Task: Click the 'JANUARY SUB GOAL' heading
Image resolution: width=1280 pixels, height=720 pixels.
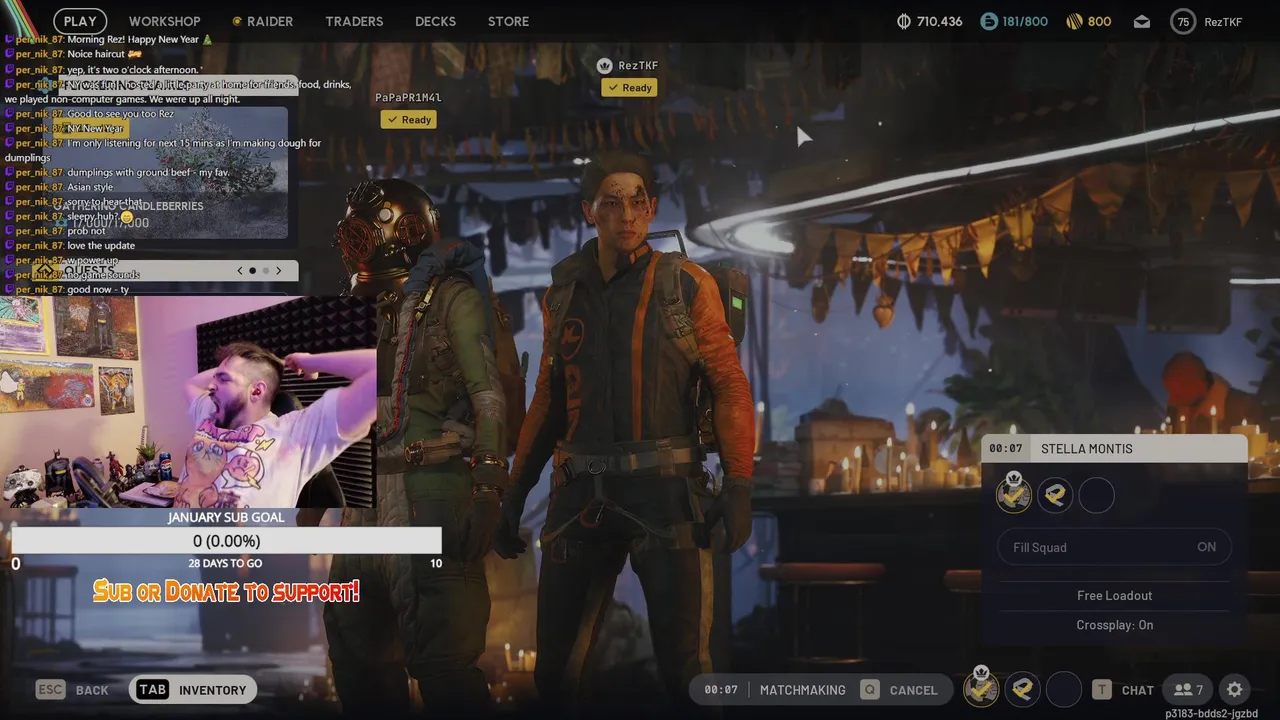Action: click(x=226, y=517)
